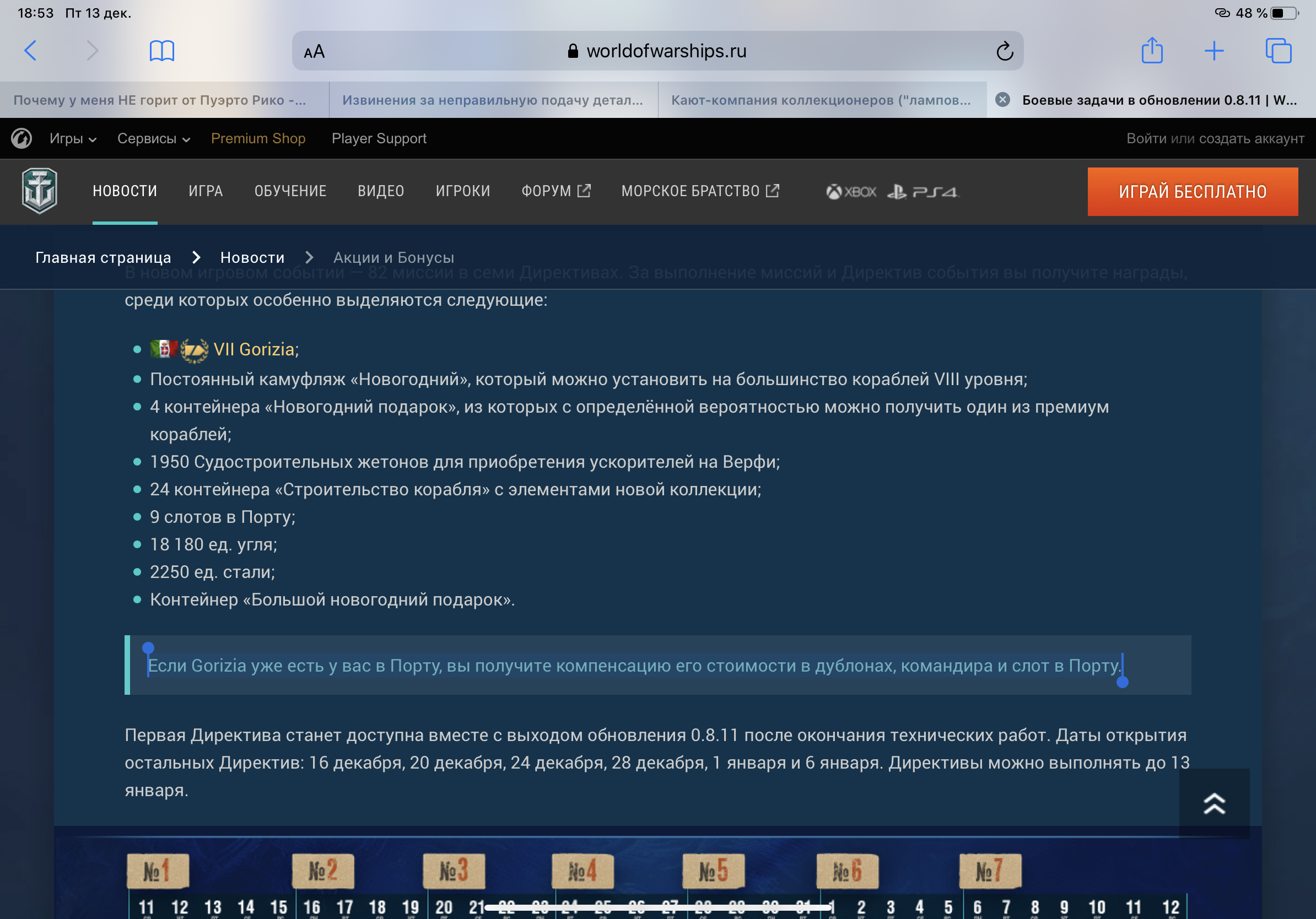The height and width of the screenshot is (919, 1316).
Task: Open the ФОРУМ external link
Action: [556, 191]
